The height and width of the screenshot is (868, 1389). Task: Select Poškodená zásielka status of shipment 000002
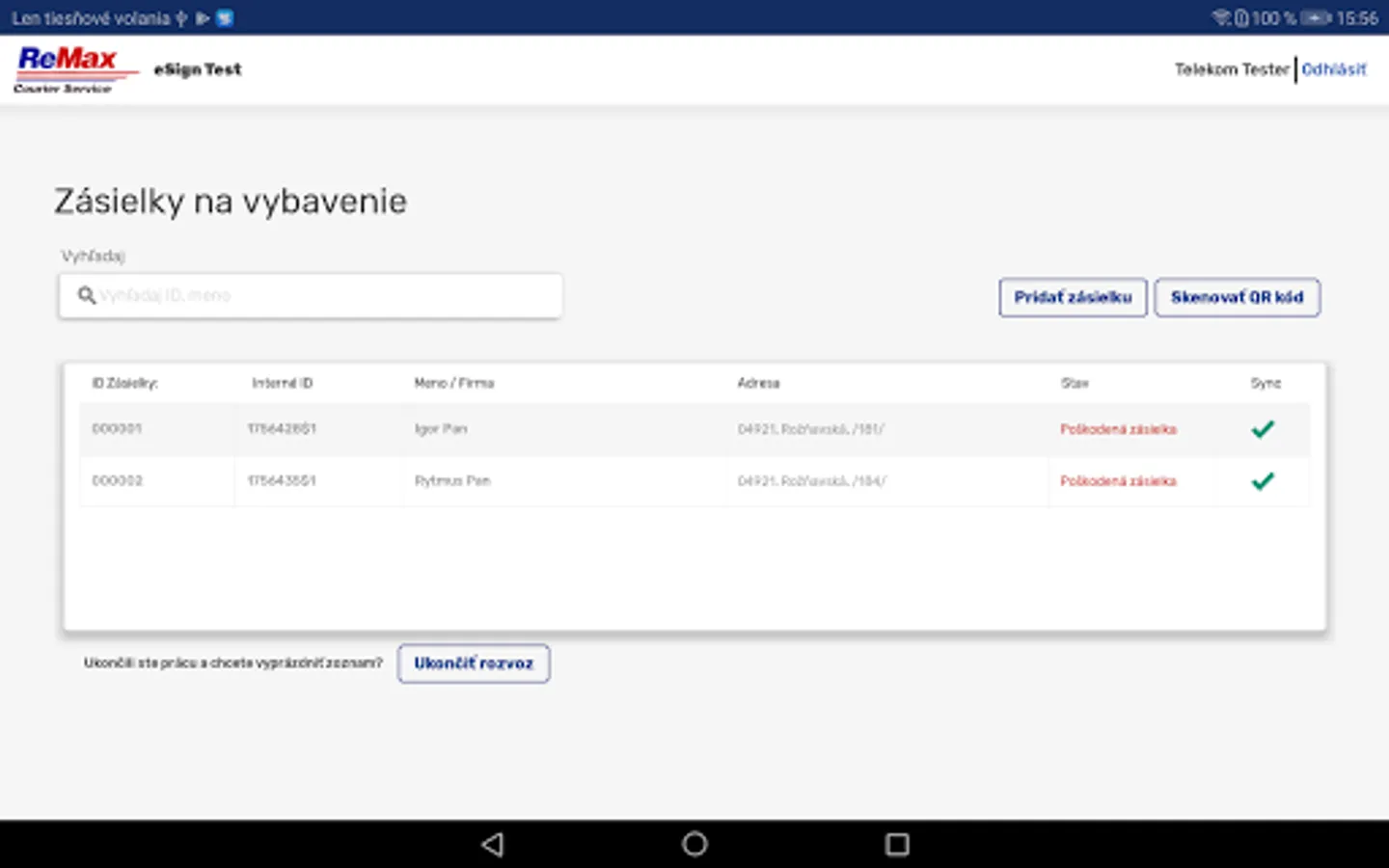click(1119, 480)
